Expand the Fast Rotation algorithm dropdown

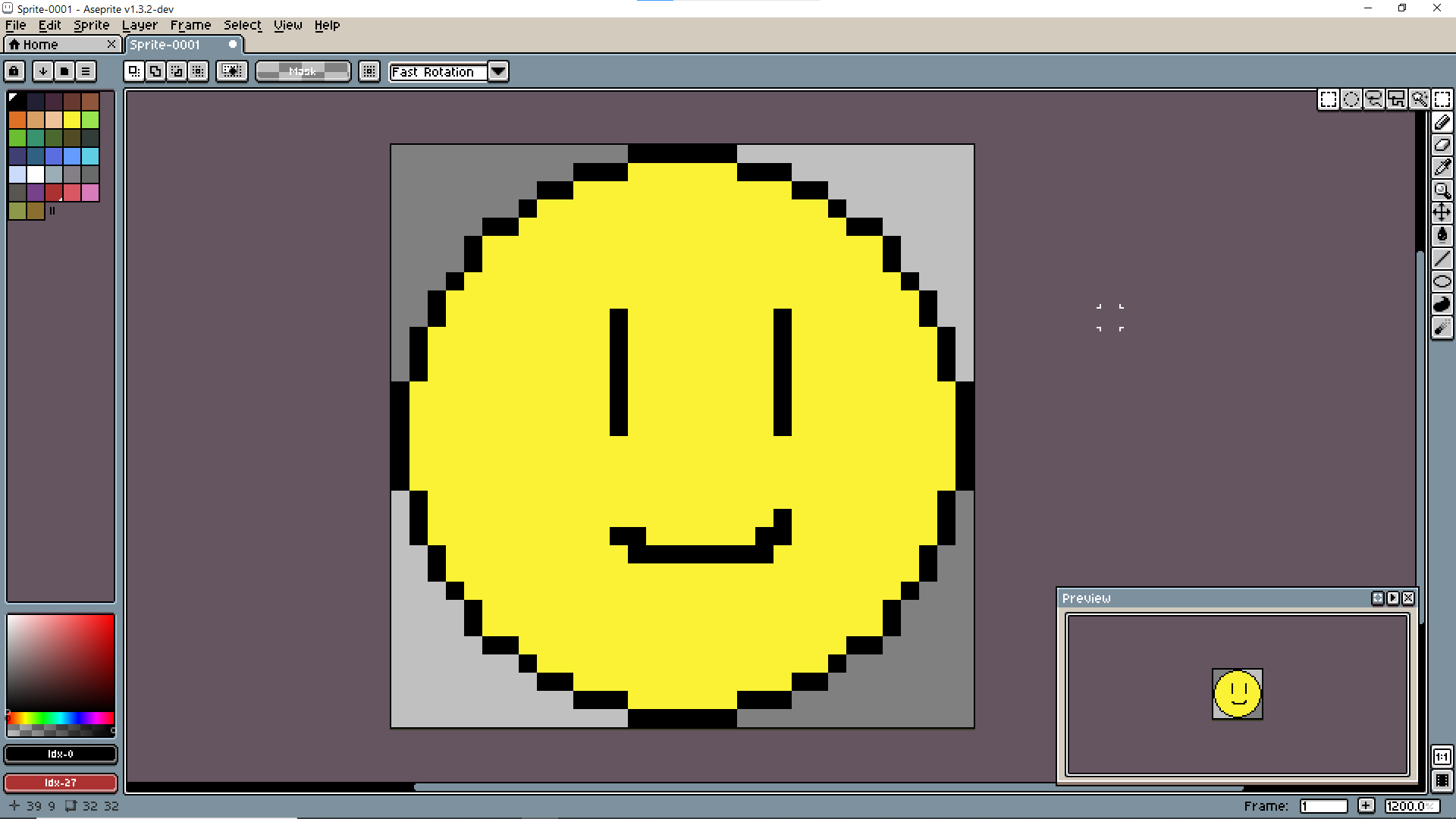498,71
